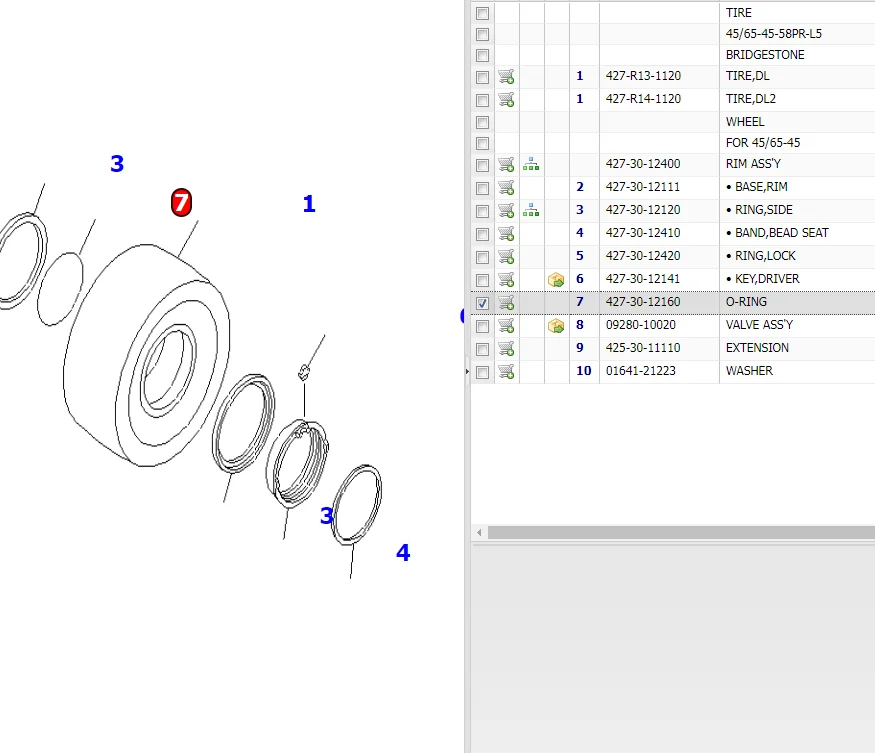The image size is (875, 753).
Task: Add EXTENSION 425-30-11110 to cart
Action: (x=506, y=348)
